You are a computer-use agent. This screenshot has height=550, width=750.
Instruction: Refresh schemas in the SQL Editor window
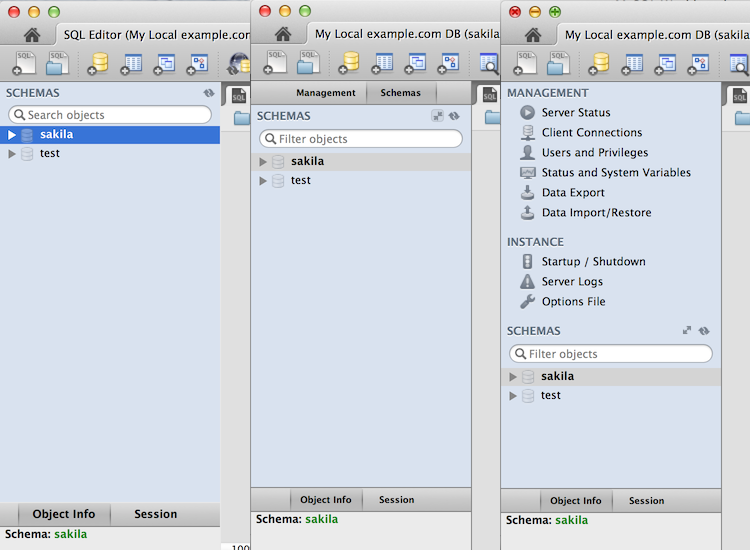click(x=209, y=93)
